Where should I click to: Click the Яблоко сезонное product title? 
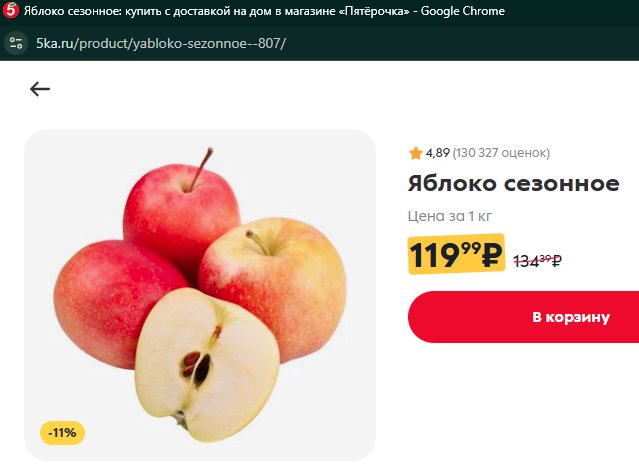coord(513,183)
